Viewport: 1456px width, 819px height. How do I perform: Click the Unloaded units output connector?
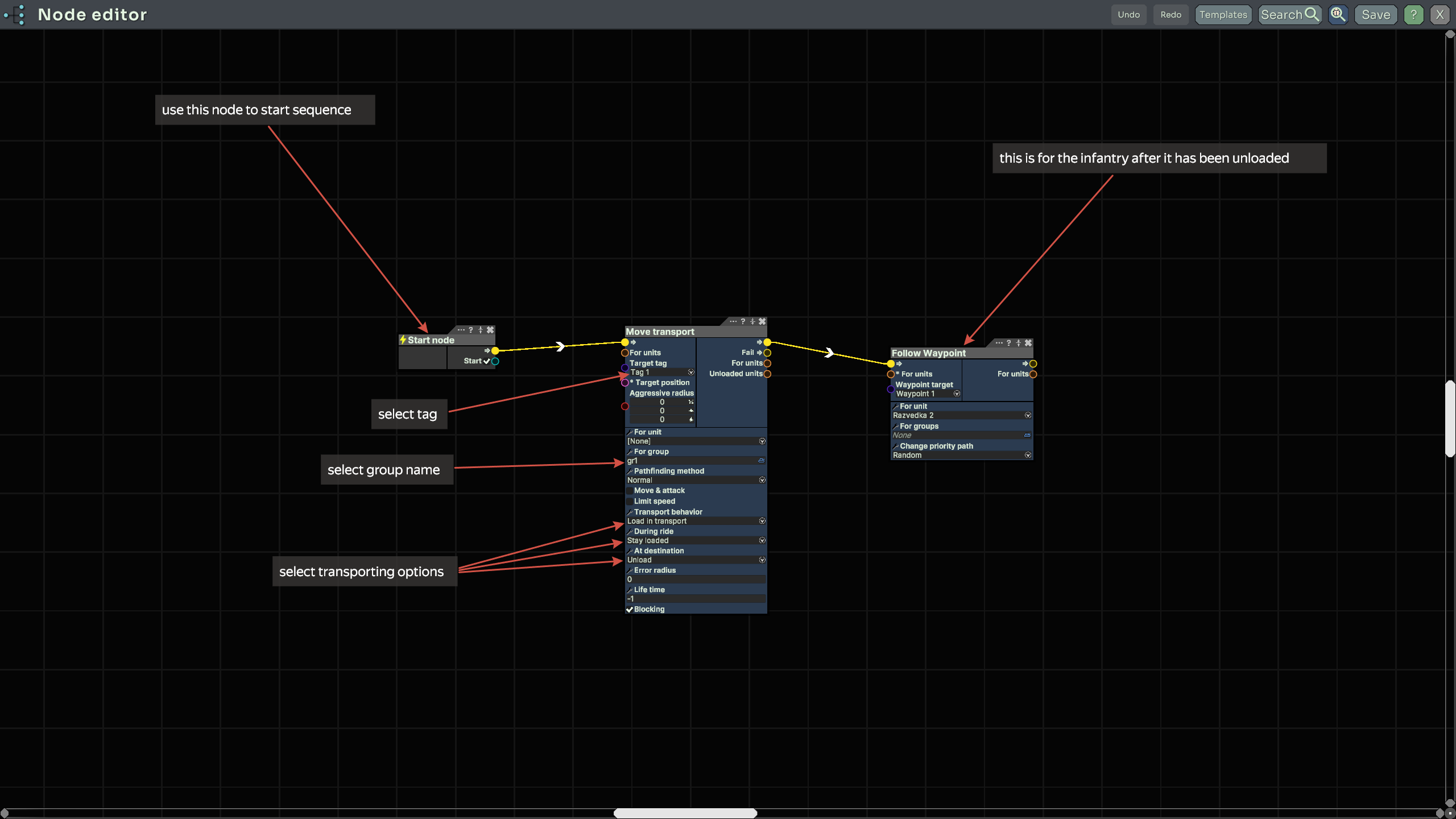(767, 374)
